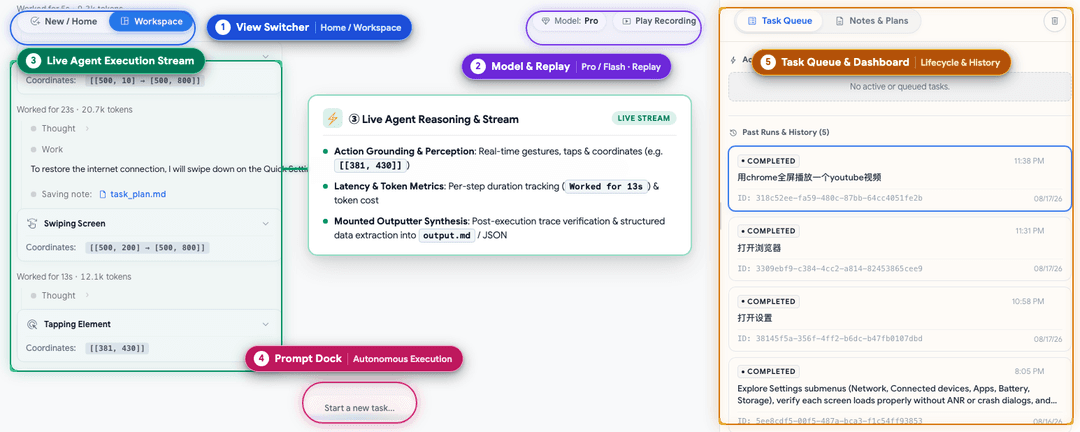Select the Workspace view toggle
Image resolution: width=1080 pixels, height=432 pixels.
coord(151,21)
